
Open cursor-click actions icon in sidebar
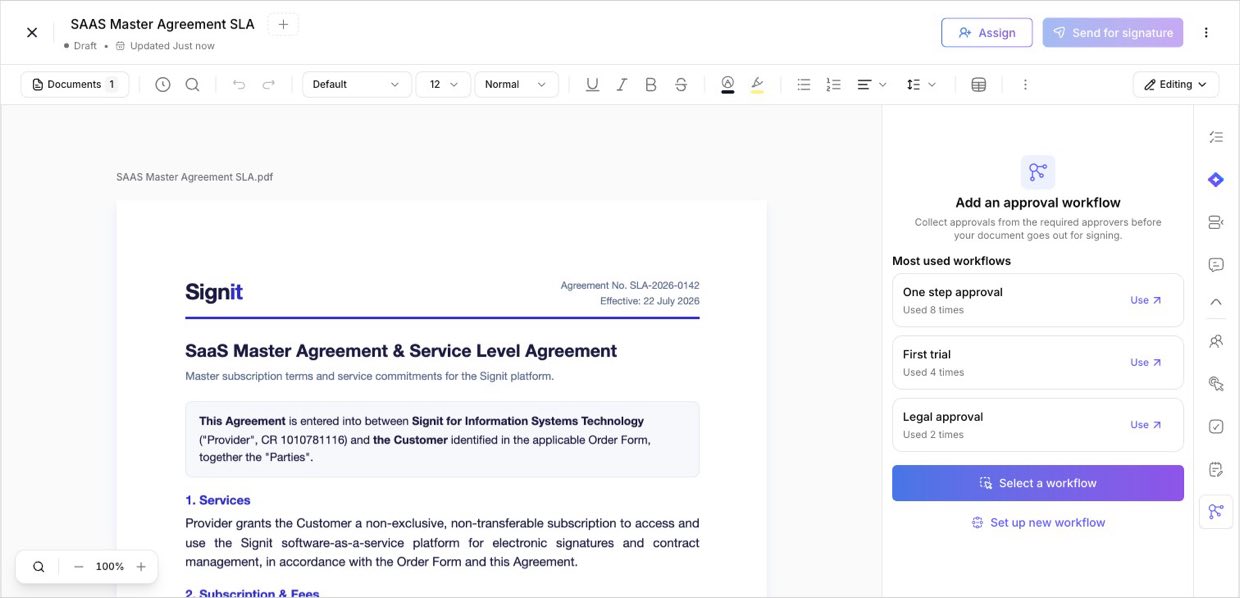pos(1216,384)
